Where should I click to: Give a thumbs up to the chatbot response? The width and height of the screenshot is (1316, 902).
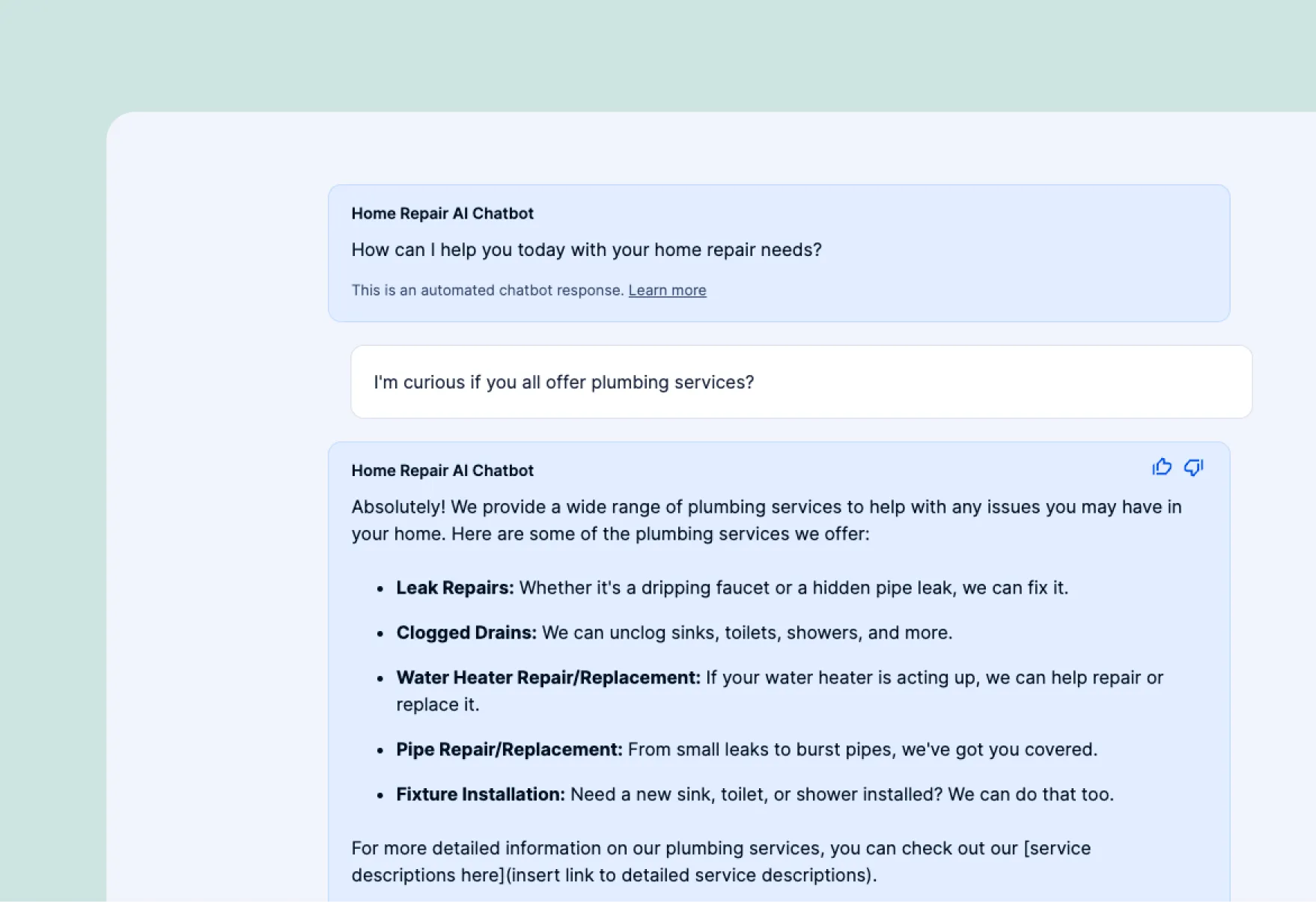coord(1161,467)
